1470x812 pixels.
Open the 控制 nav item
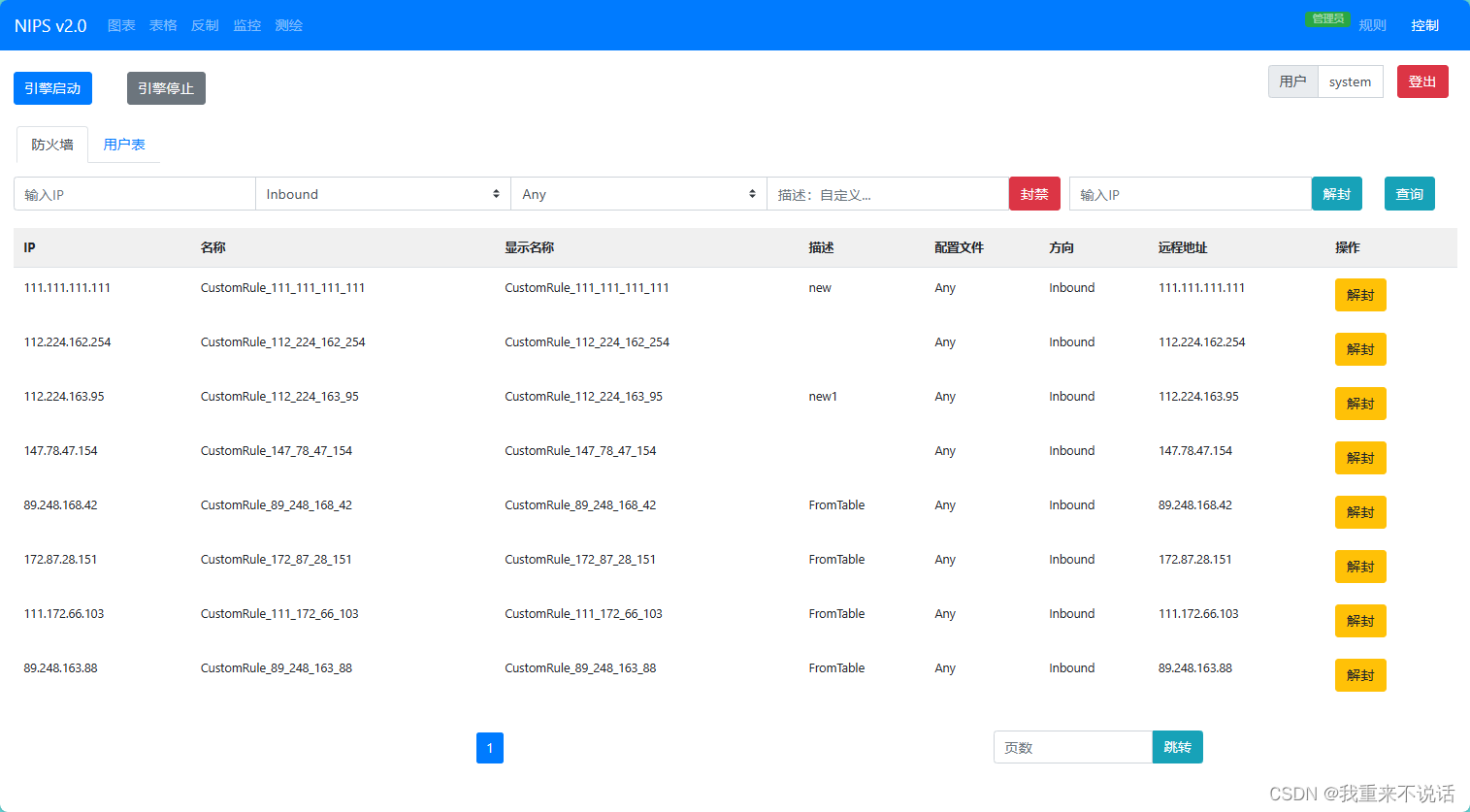1424,25
